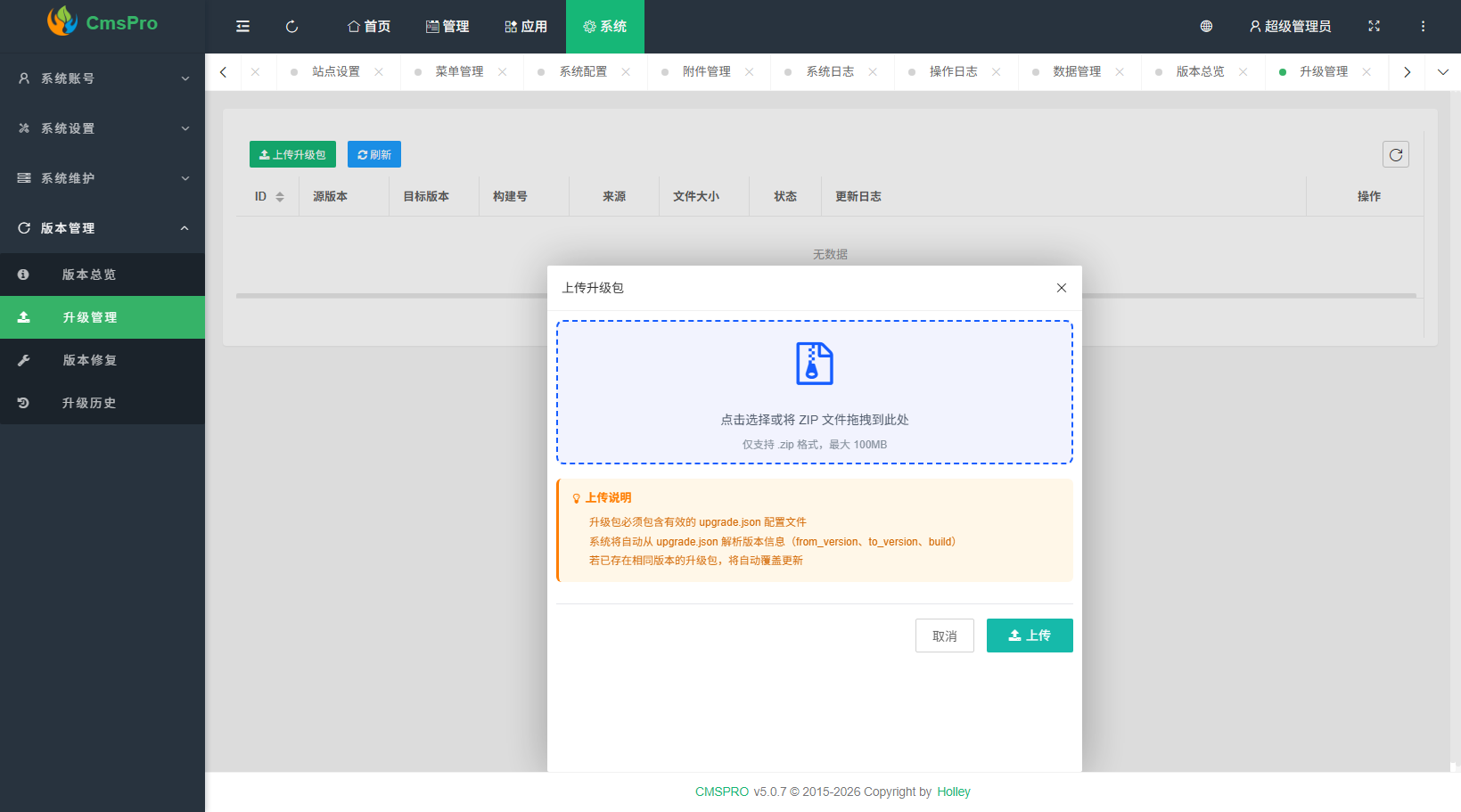Collapse sidebar with the menu fold icon
Screen dimensions: 1461x812
[242, 27]
